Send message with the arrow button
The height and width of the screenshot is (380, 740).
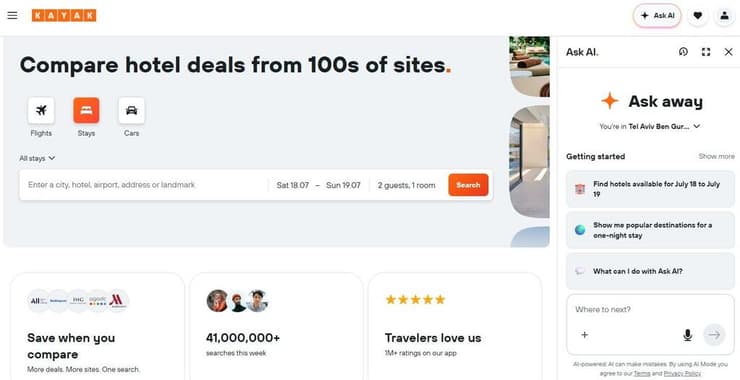(714, 335)
